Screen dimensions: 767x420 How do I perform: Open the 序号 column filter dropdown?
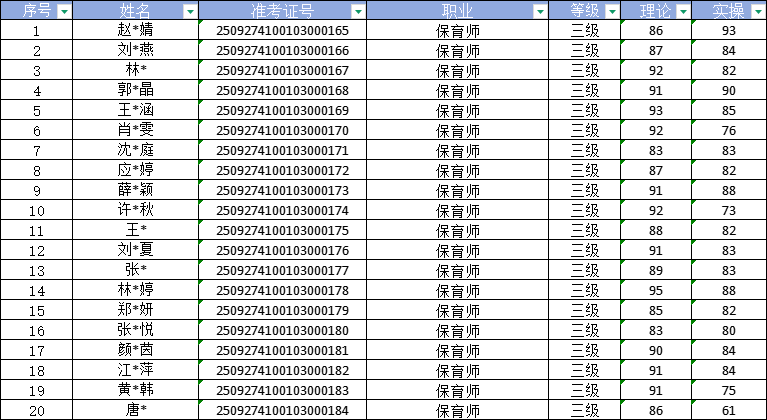[x=64, y=11]
